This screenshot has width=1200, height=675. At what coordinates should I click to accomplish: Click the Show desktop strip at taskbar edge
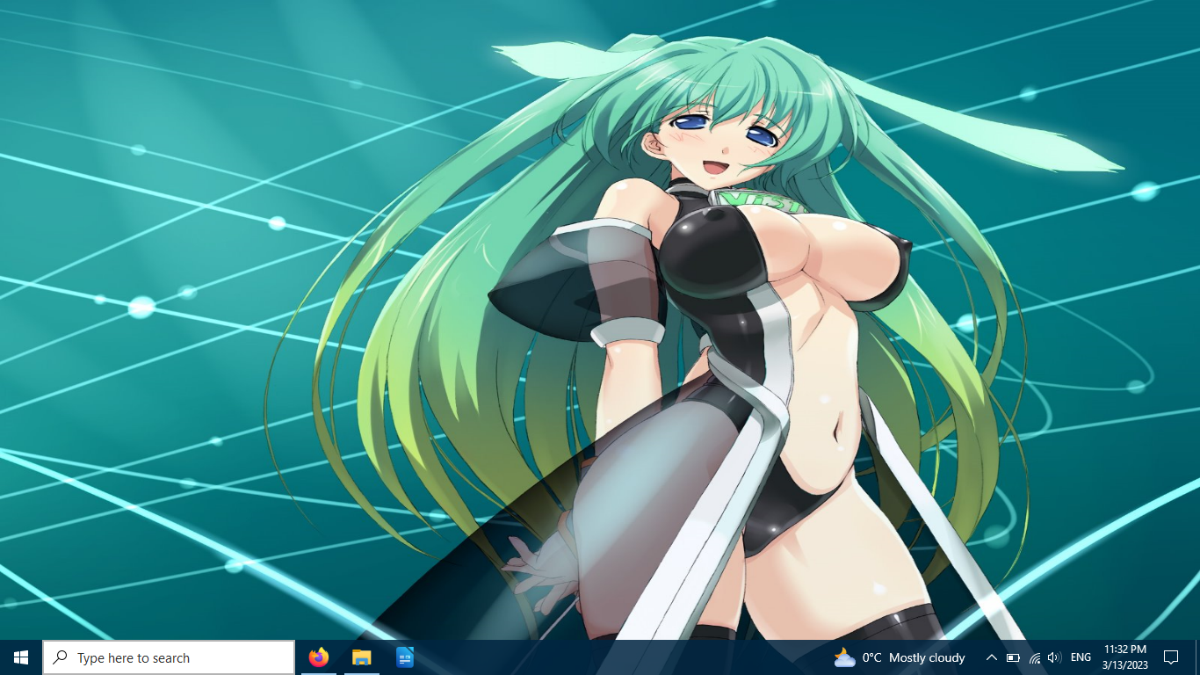click(x=1197, y=658)
